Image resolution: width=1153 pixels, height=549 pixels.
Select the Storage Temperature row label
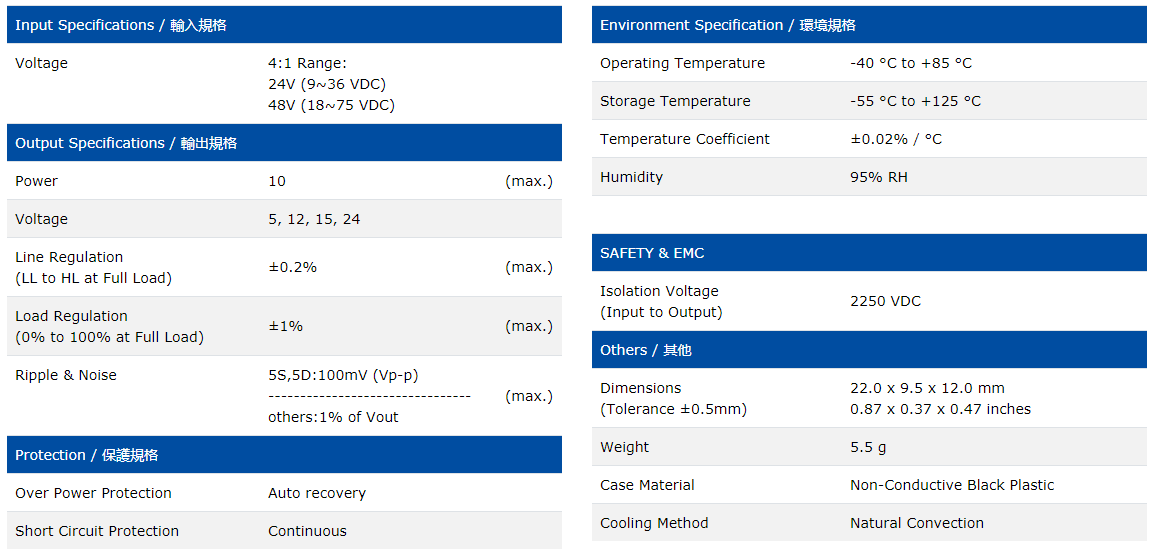click(675, 101)
